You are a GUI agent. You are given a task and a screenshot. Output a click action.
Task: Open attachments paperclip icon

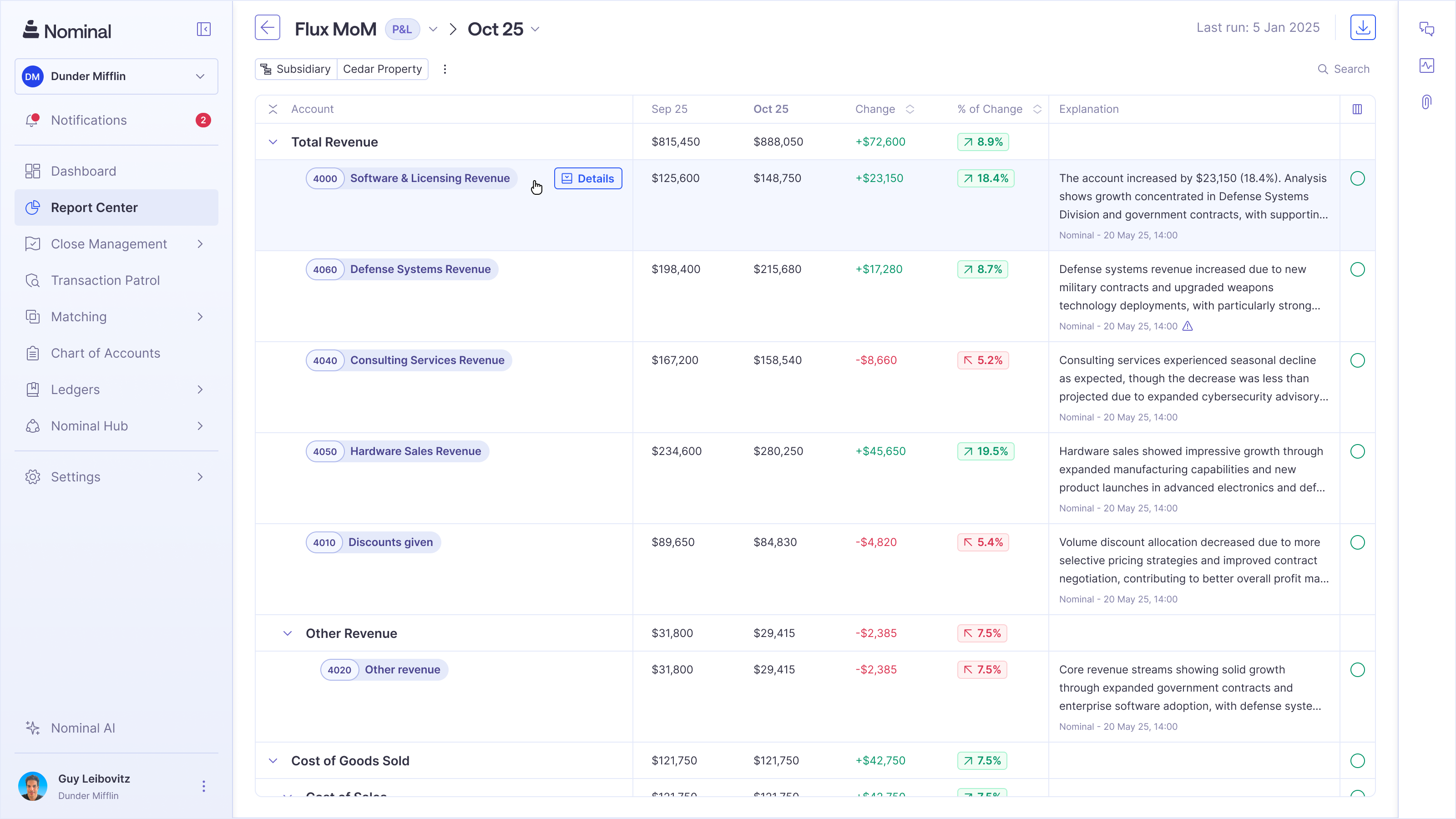tap(1426, 102)
